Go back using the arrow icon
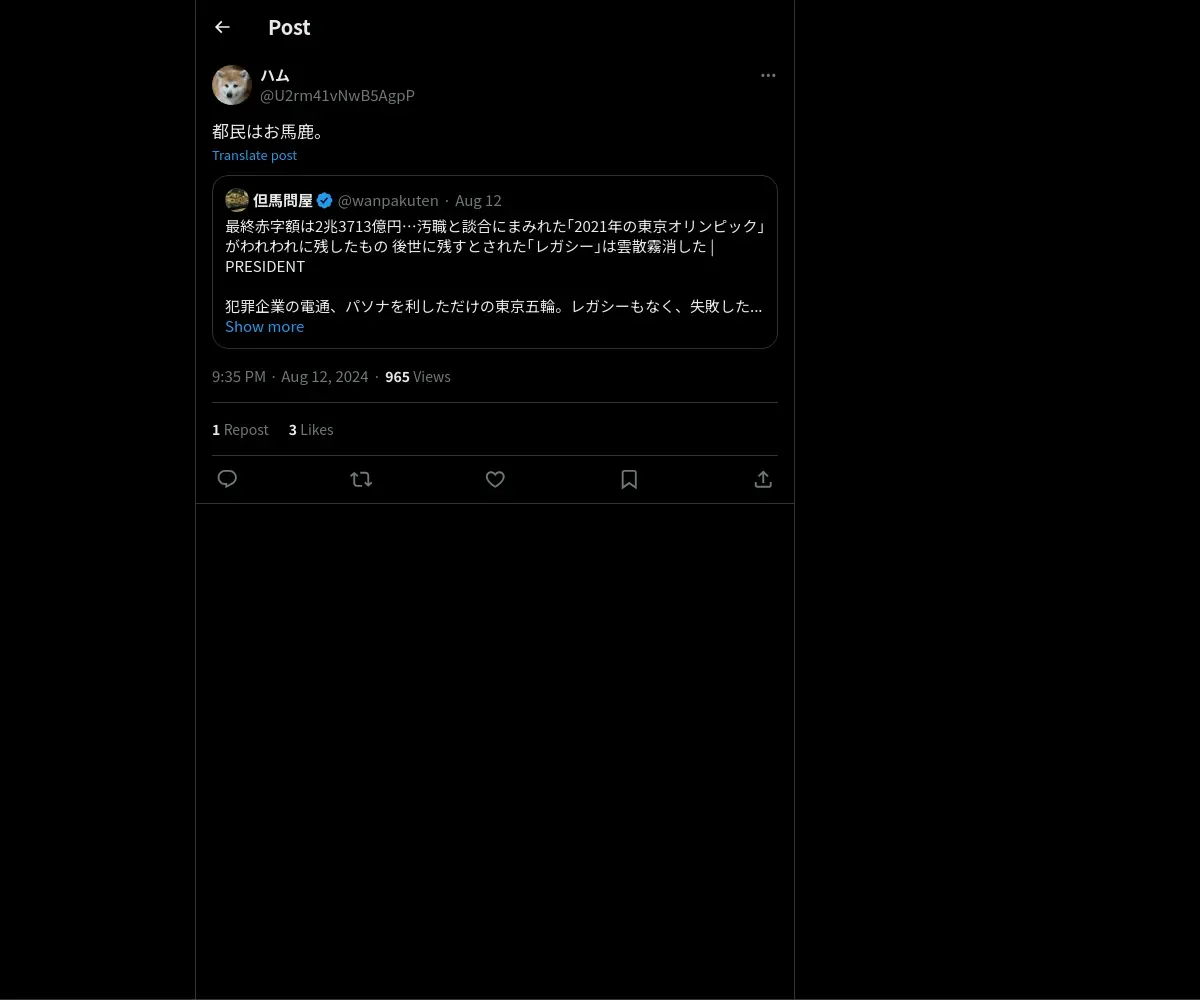The width and height of the screenshot is (1200, 1000). [x=222, y=27]
